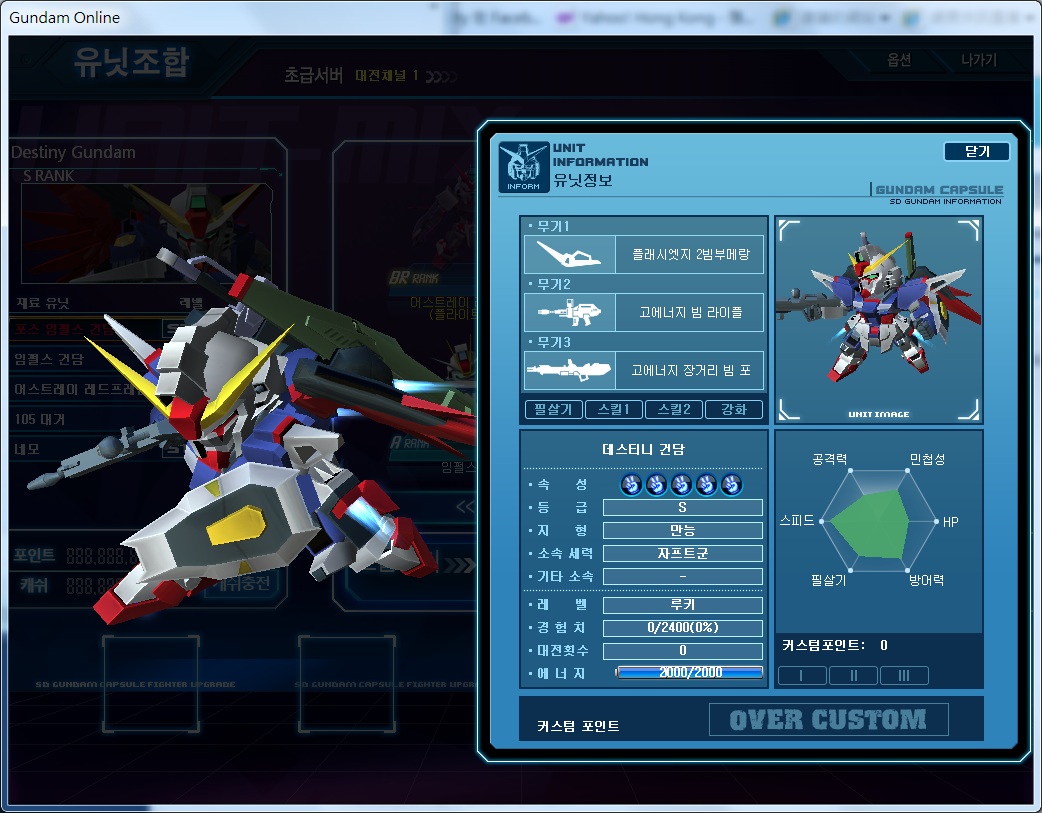The width and height of the screenshot is (1042, 813).
Task: Click weapon name 고에너지 장거리 빔 포
Action: (x=690, y=370)
